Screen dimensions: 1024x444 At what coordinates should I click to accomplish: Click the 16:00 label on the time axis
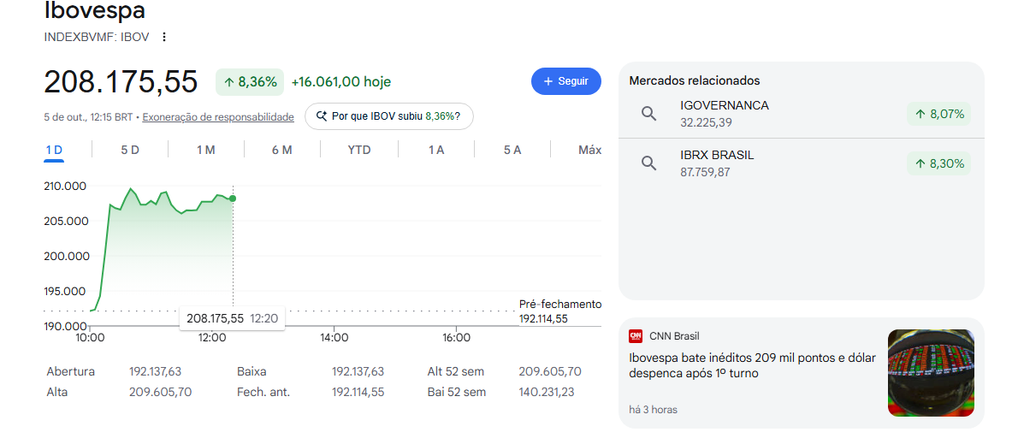click(x=456, y=338)
